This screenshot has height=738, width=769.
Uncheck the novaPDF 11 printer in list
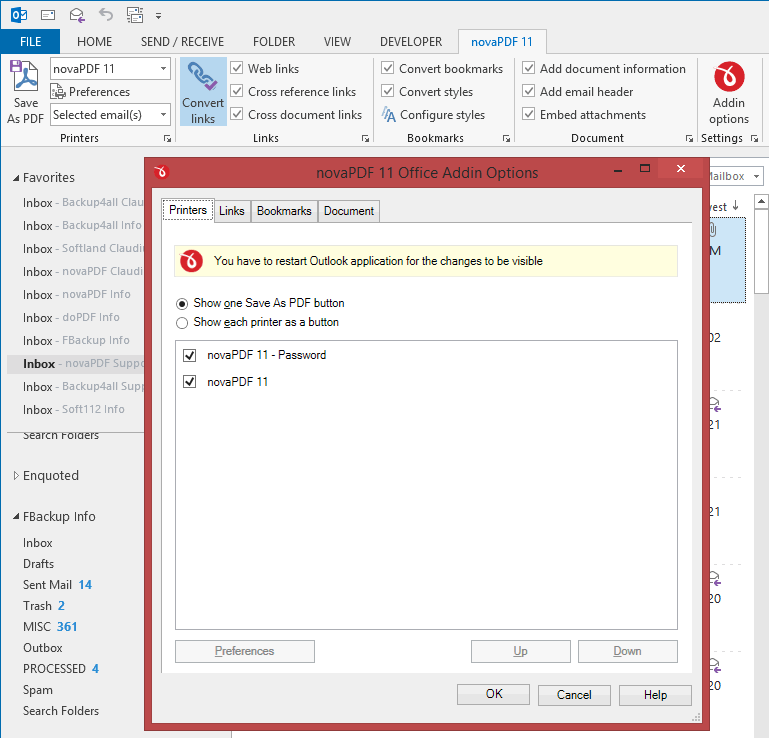tap(189, 382)
